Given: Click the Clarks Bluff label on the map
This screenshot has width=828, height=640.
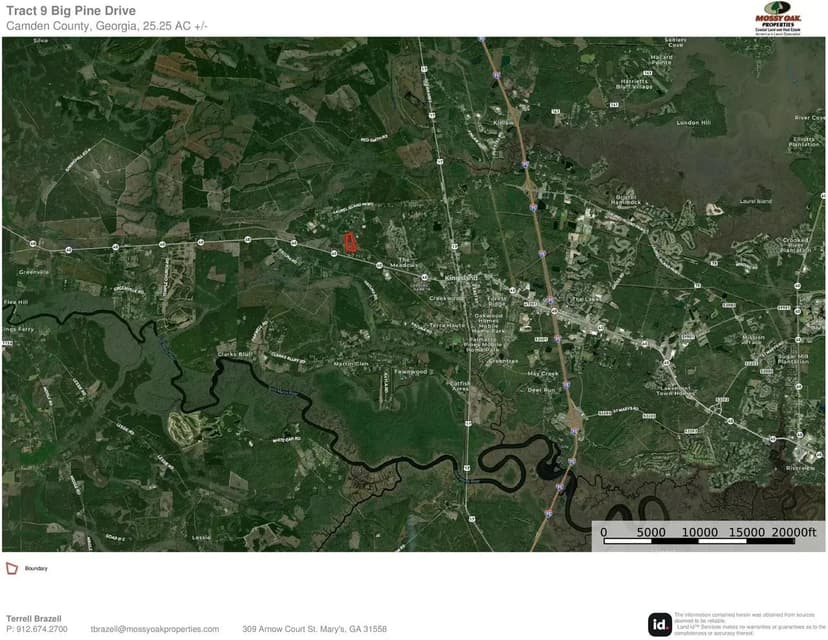Looking at the screenshot, I should click(x=234, y=354).
